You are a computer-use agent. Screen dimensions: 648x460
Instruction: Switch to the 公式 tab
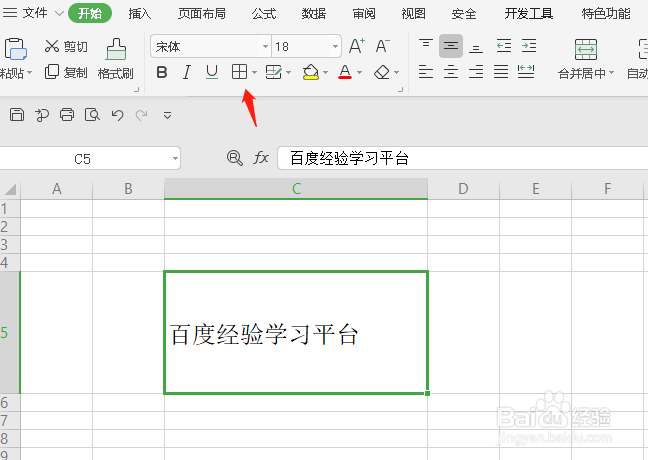pos(264,14)
